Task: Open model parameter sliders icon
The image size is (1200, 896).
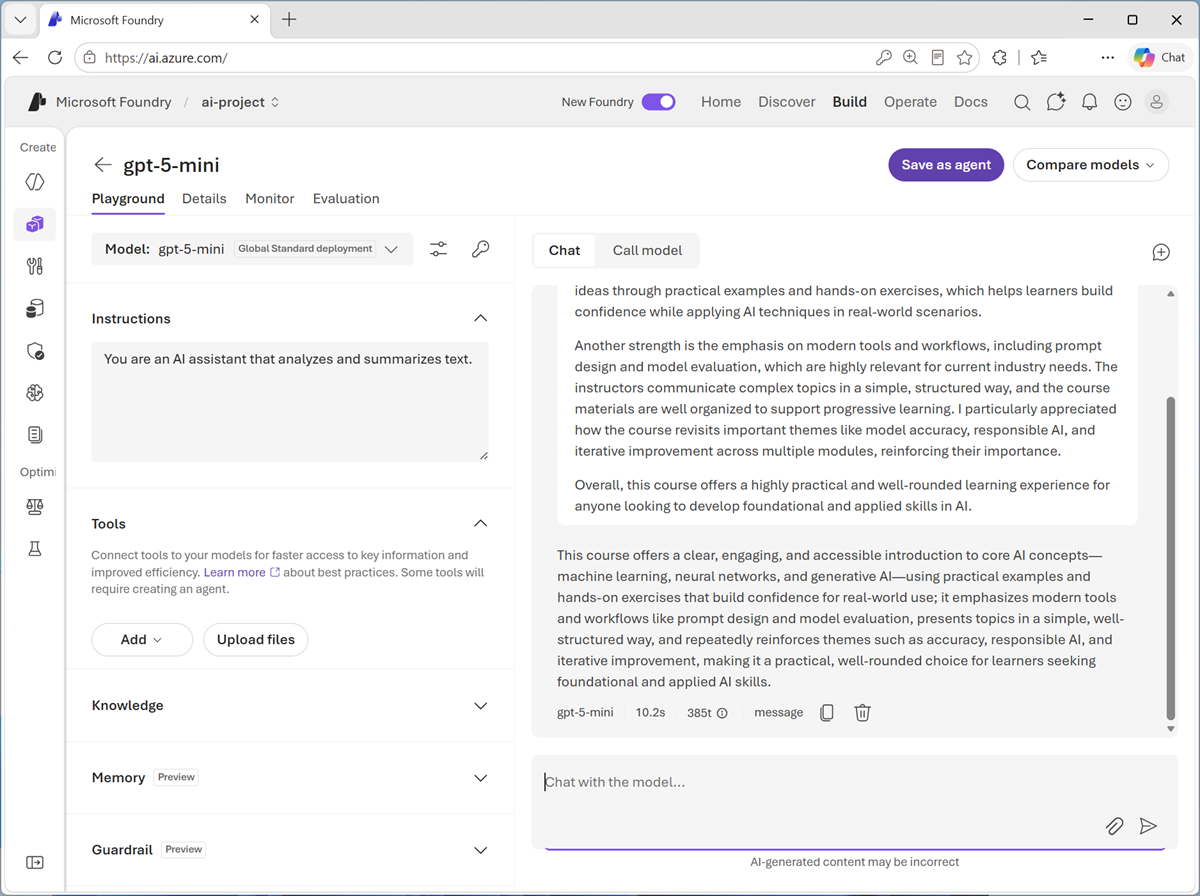Action: click(439, 249)
